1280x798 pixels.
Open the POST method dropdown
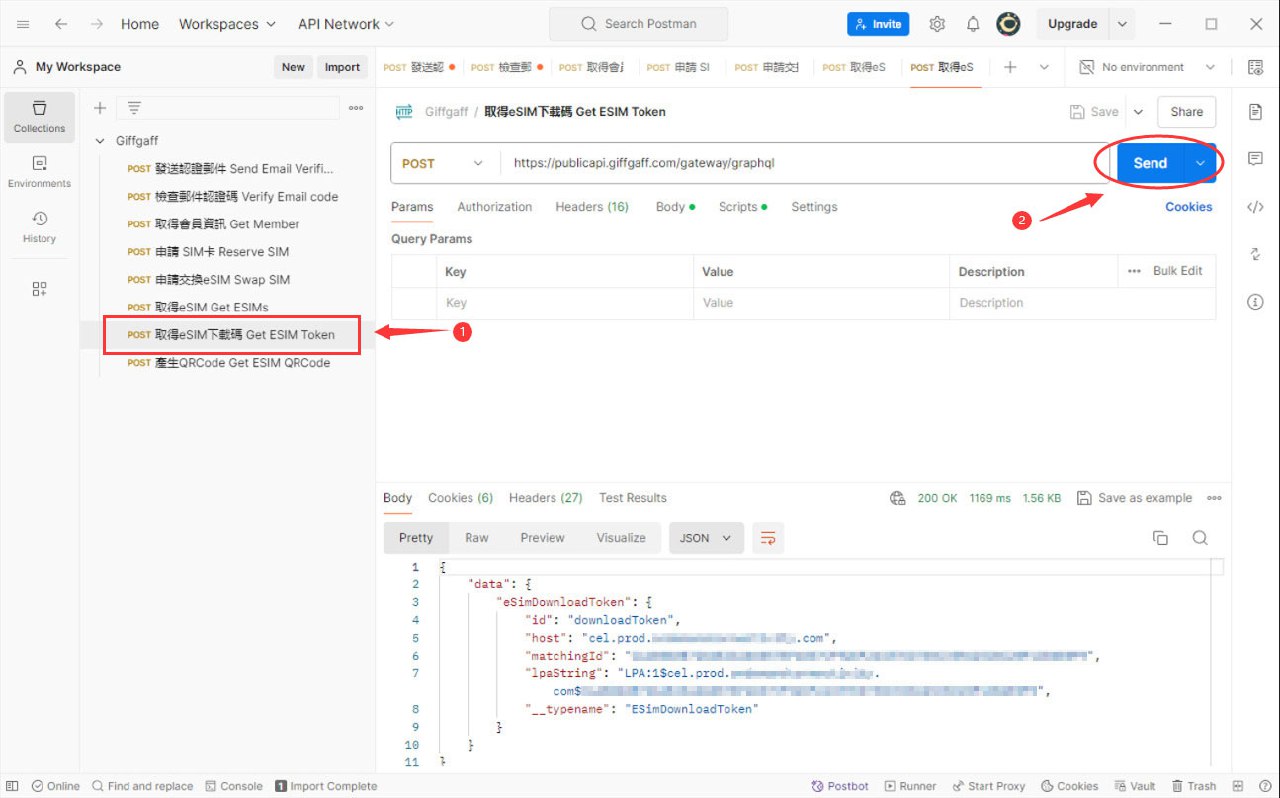click(x=442, y=163)
